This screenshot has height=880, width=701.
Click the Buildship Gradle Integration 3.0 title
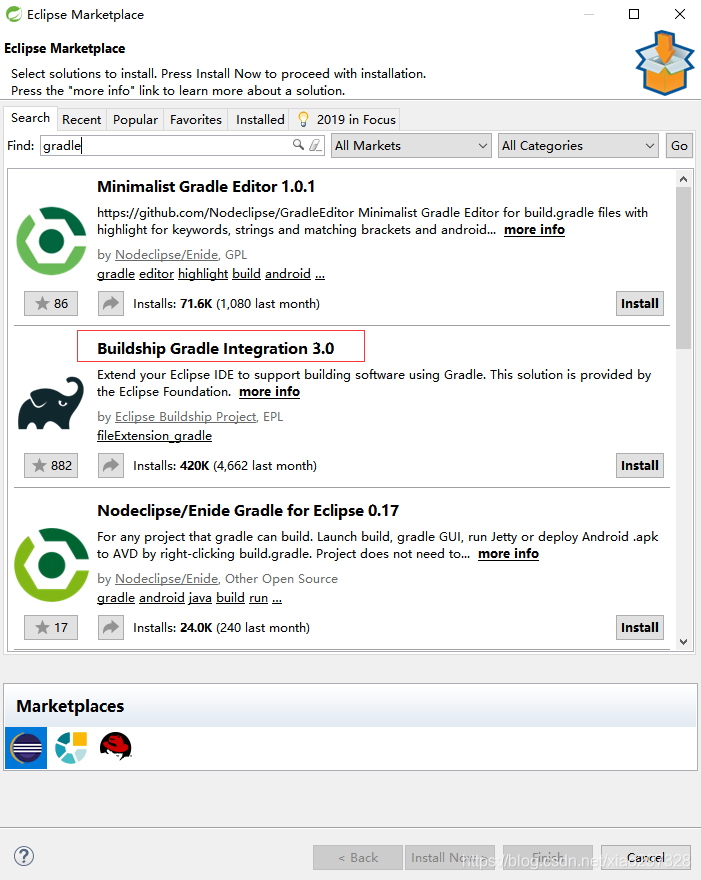coord(216,349)
